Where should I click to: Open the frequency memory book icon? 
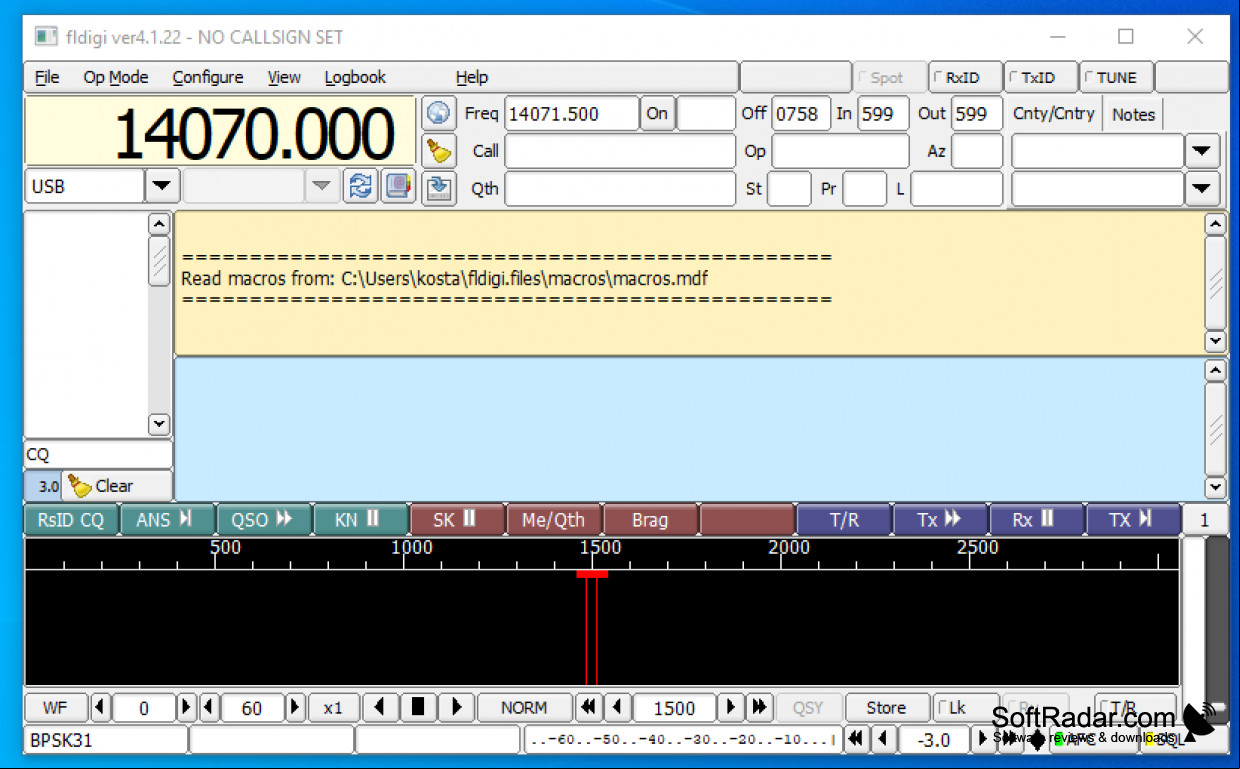click(398, 186)
